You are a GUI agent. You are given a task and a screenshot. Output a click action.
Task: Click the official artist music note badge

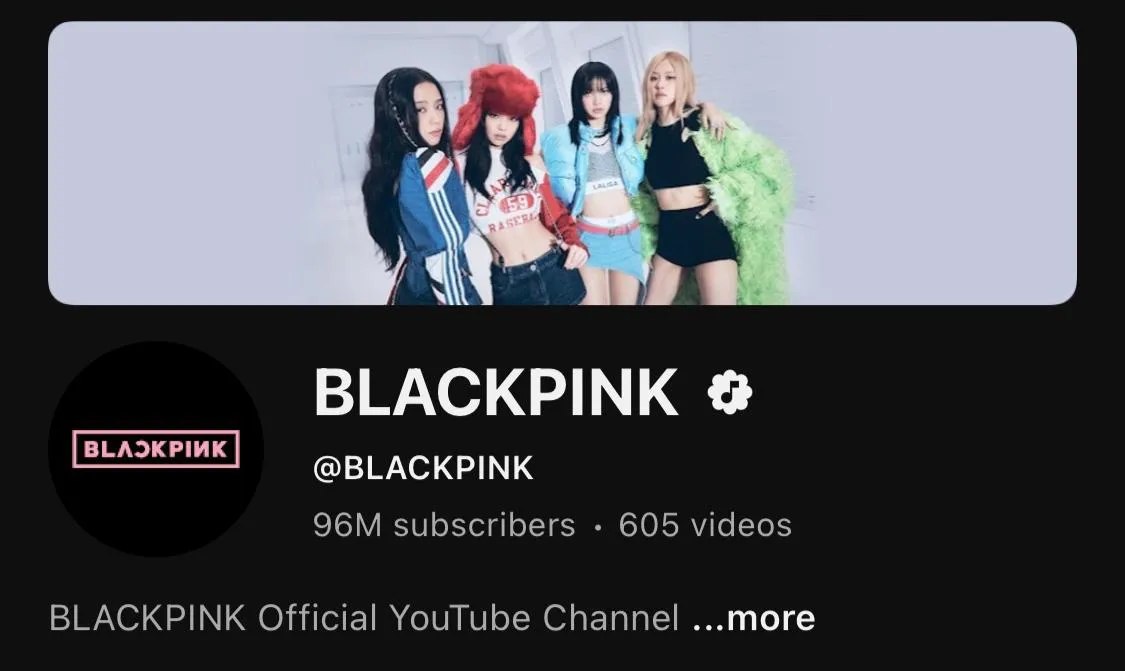[730, 393]
